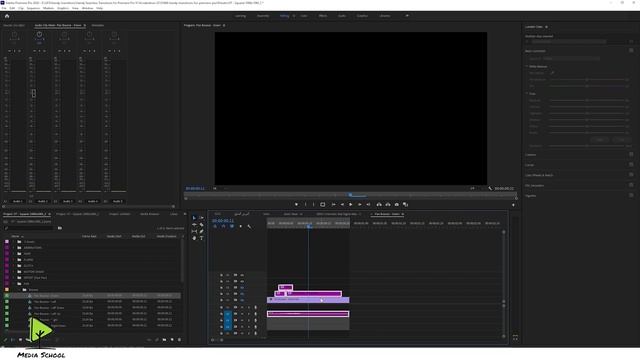
Task: Switch Project panel to List View
Action: coord(13,340)
